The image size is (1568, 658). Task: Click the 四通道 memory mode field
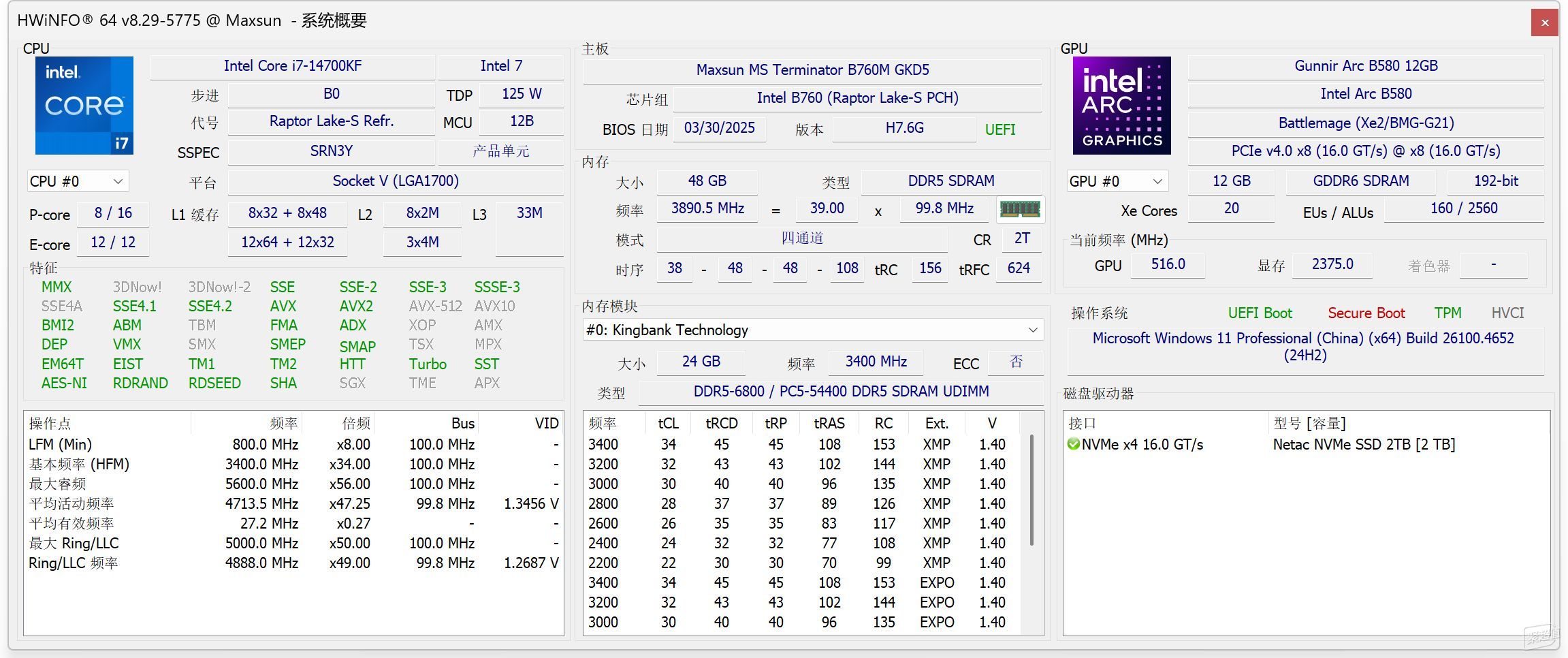click(x=802, y=238)
